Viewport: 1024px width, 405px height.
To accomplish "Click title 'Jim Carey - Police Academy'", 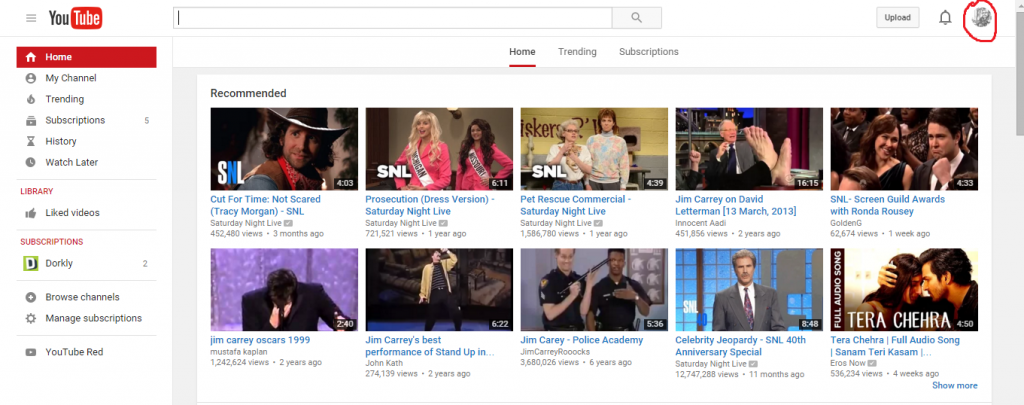I will point(581,340).
